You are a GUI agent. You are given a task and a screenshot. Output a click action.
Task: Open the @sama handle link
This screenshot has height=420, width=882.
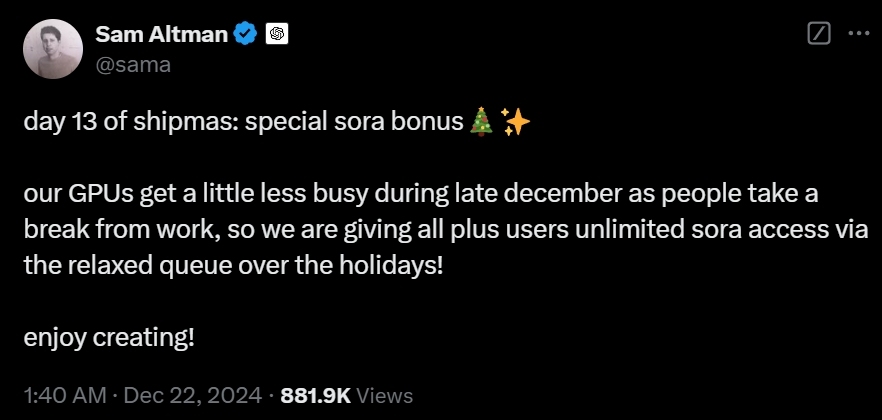pyautogui.click(x=133, y=64)
